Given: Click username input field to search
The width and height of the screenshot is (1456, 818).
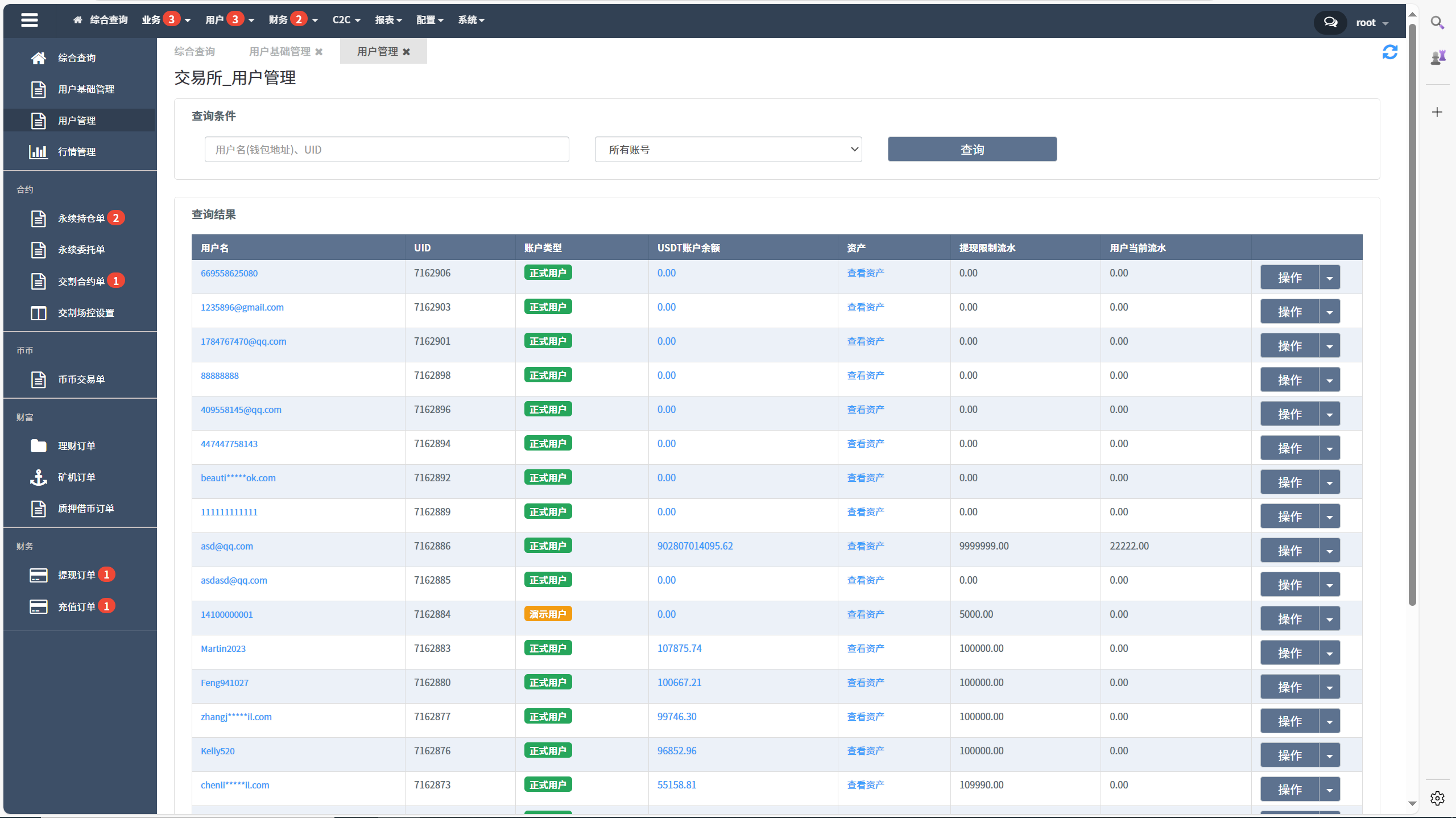Looking at the screenshot, I should (x=386, y=149).
